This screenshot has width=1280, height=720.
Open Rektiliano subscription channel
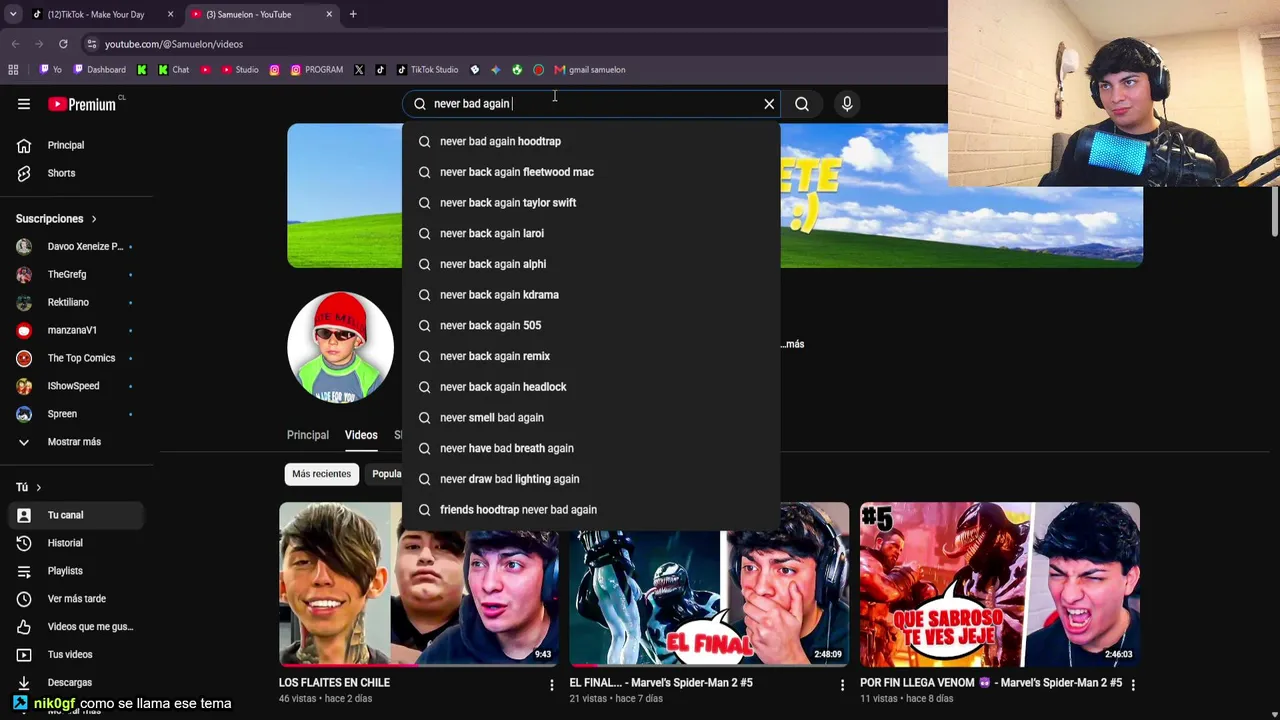76,302
